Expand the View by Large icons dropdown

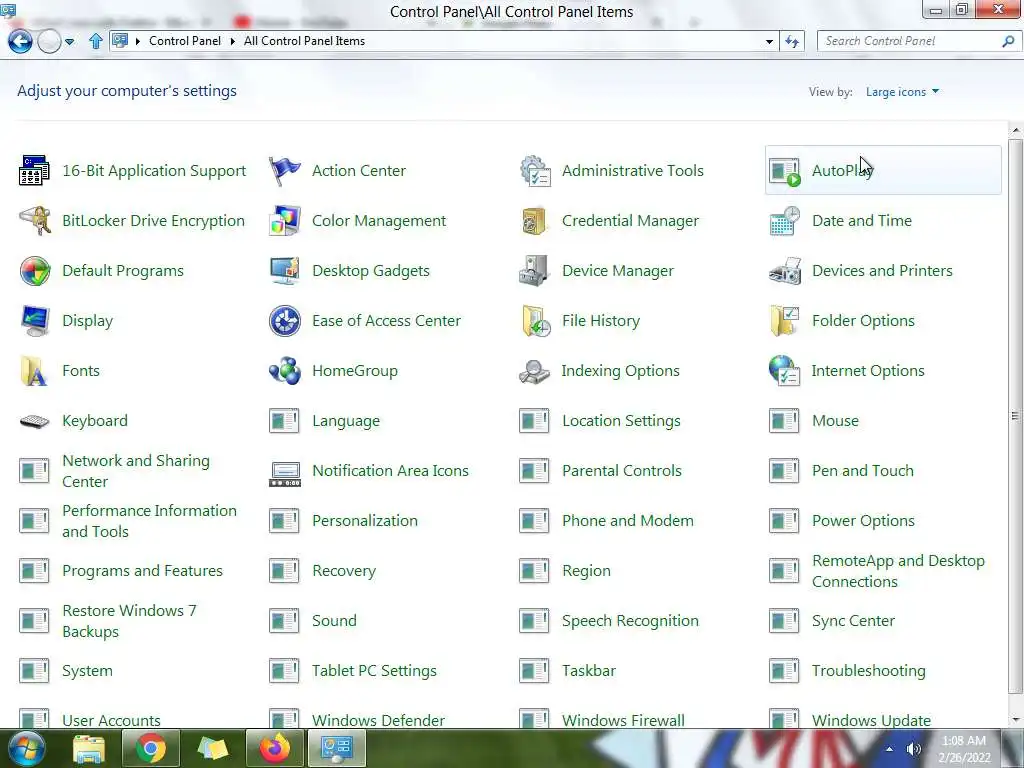(x=903, y=92)
